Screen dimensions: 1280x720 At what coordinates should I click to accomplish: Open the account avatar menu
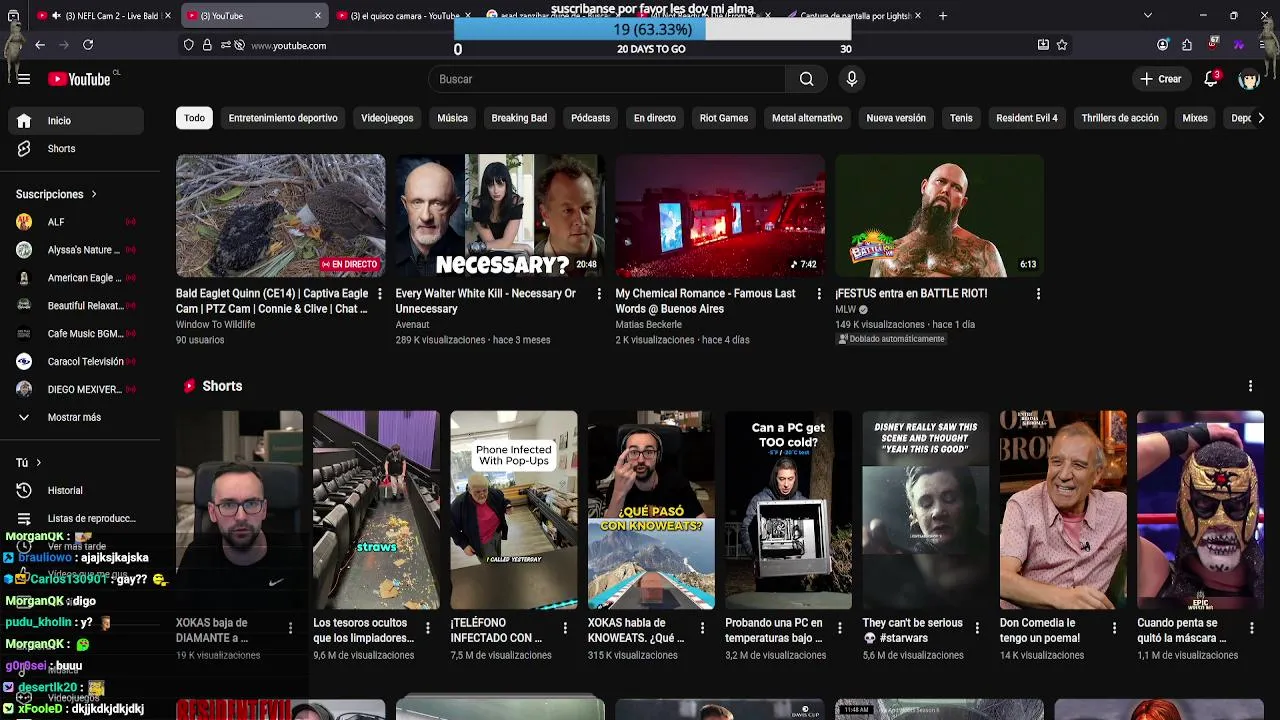coord(1248,79)
